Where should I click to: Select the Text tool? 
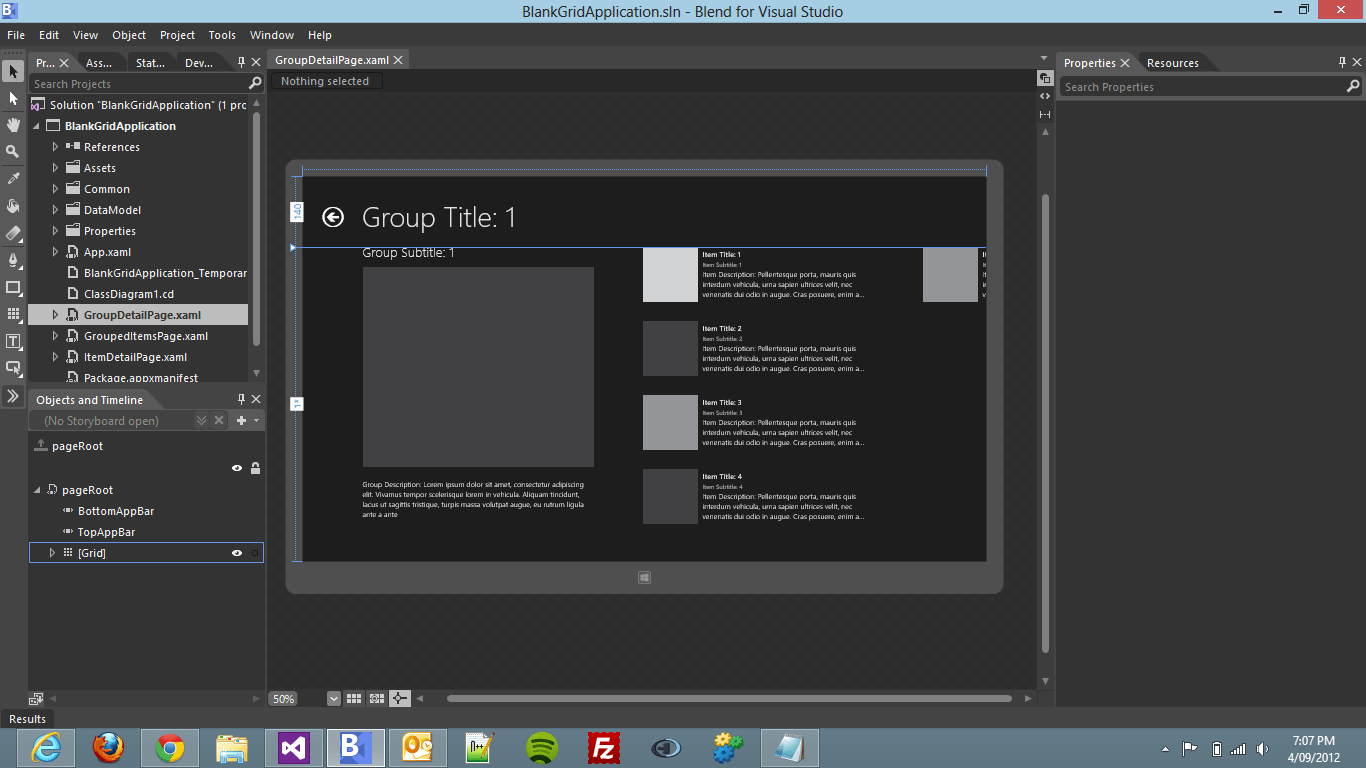(13, 341)
